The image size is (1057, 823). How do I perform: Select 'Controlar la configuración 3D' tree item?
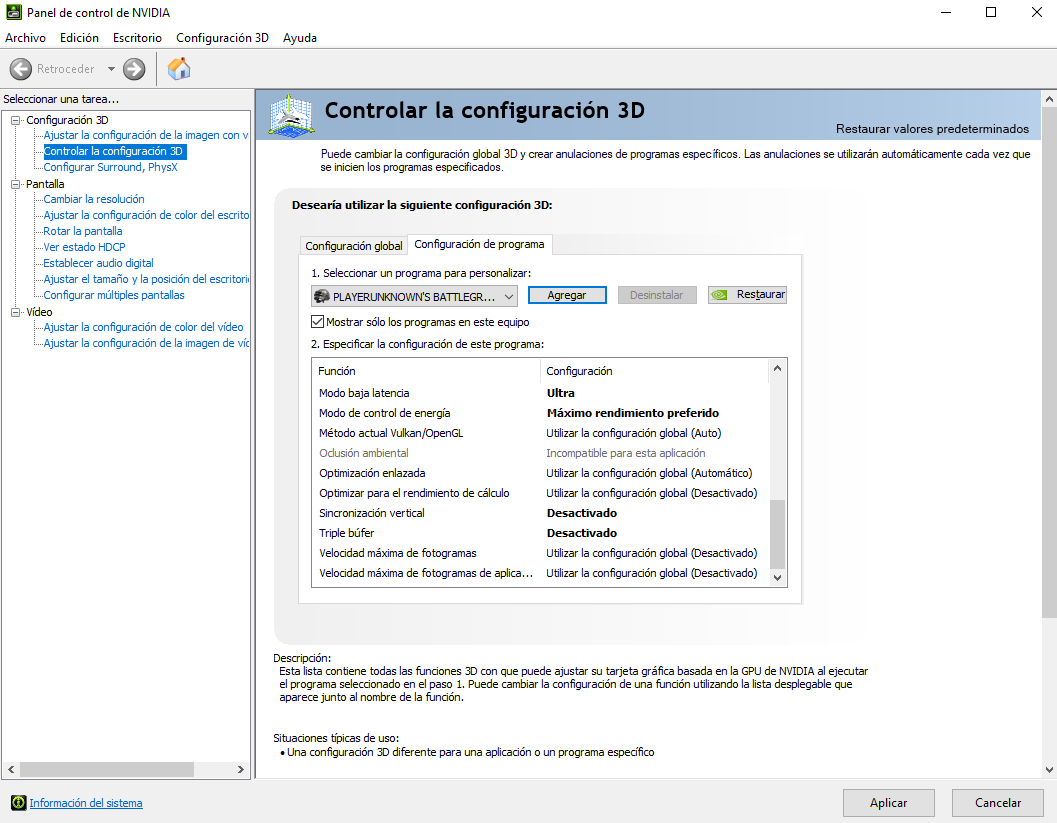[114, 151]
